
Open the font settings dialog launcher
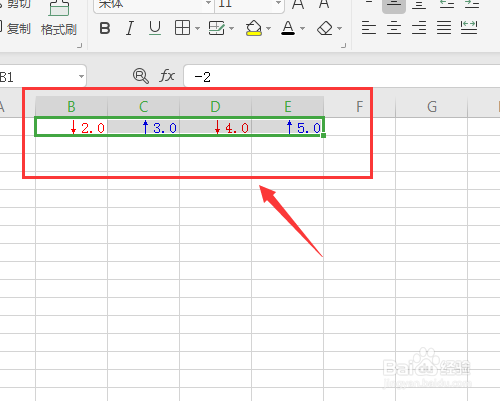point(344,46)
